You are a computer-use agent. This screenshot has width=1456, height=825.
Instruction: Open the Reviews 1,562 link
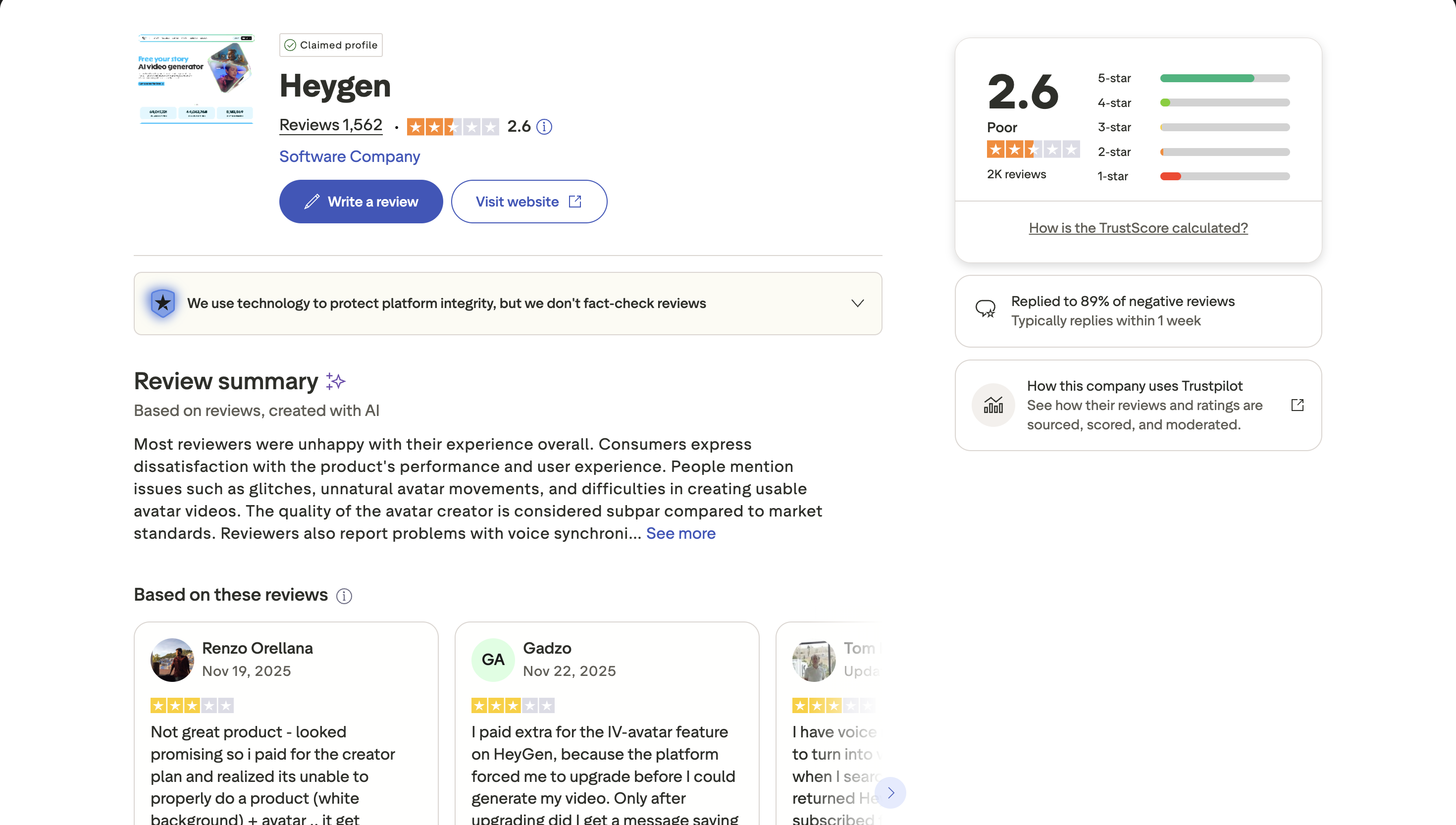pos(331,125)
